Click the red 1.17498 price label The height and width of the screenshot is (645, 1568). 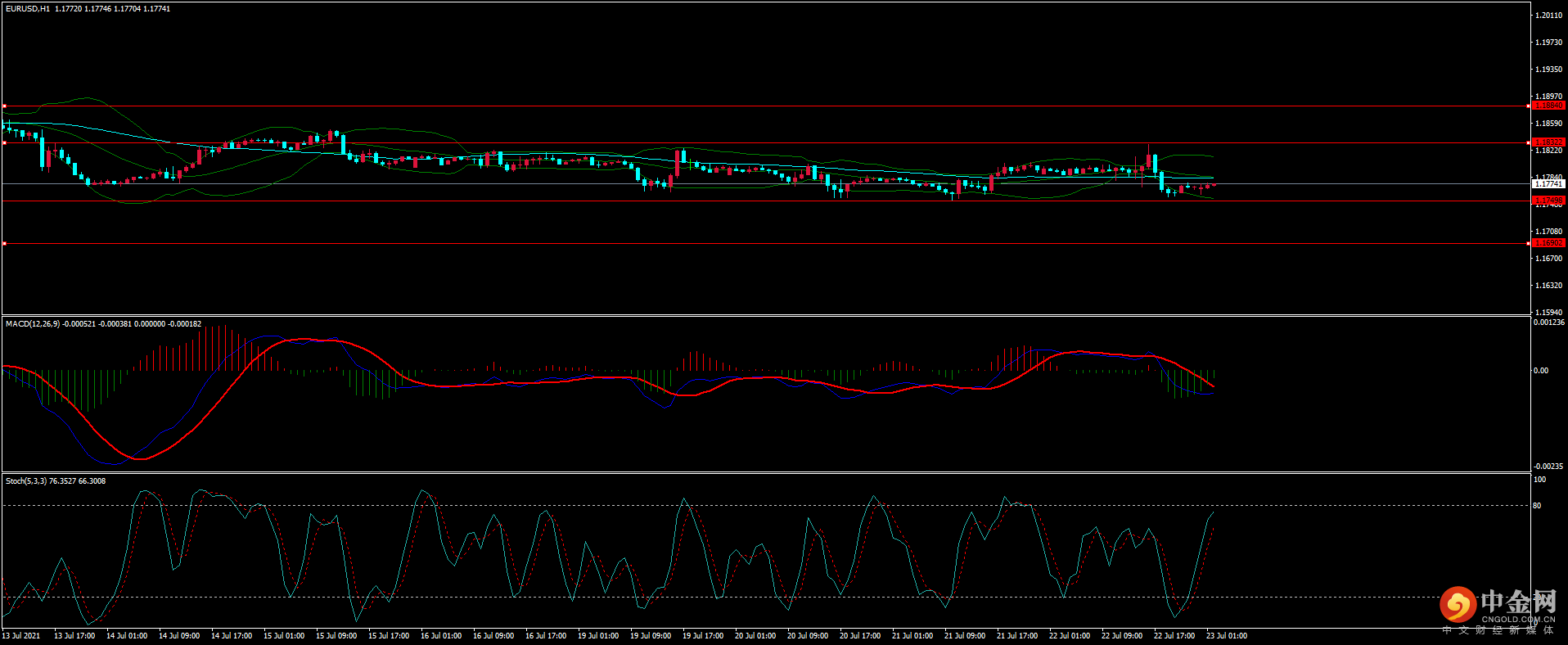pyautogui.click(x=1548, y=201)
